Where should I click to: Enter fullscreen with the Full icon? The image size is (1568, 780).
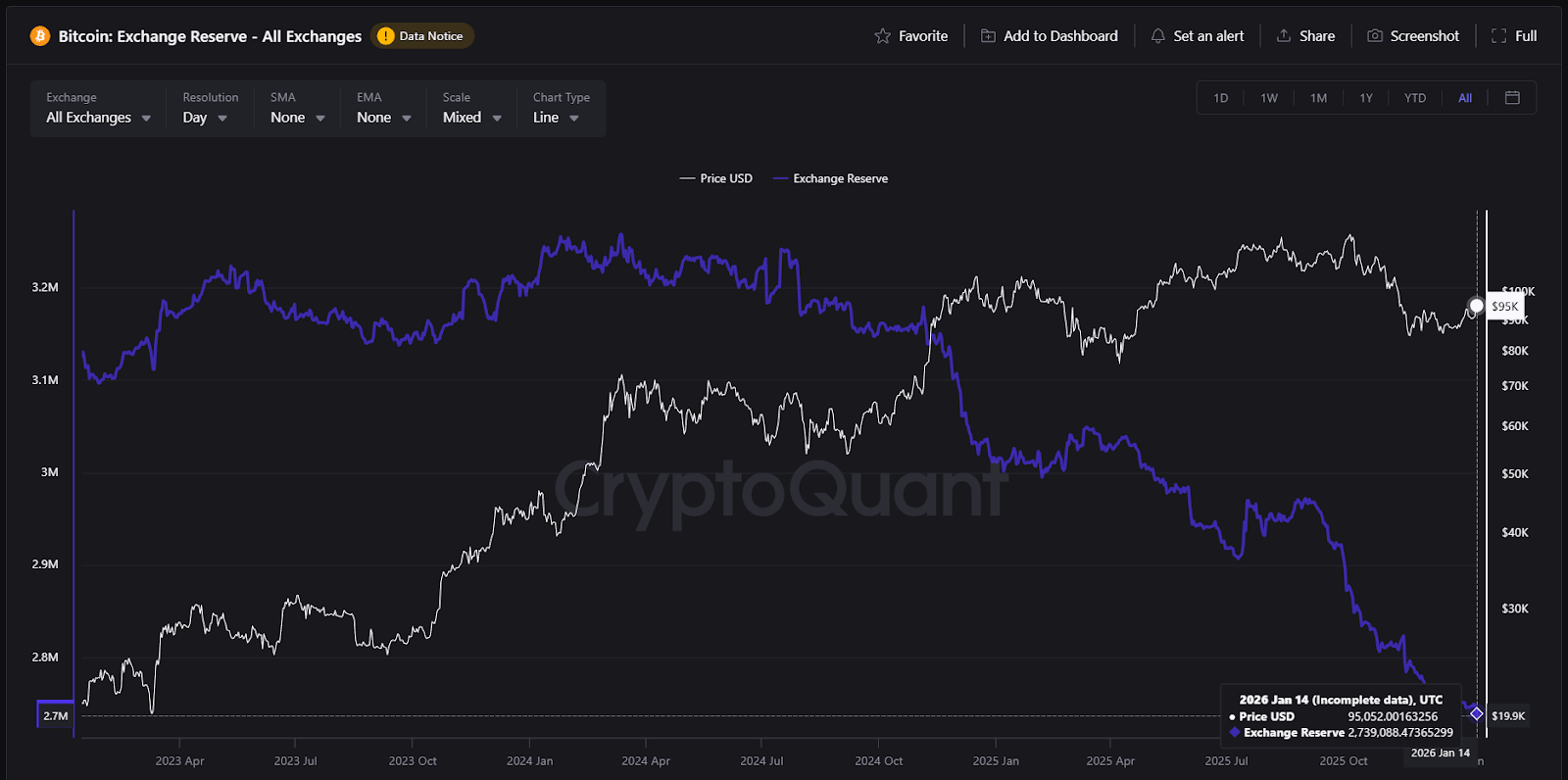1498,36
